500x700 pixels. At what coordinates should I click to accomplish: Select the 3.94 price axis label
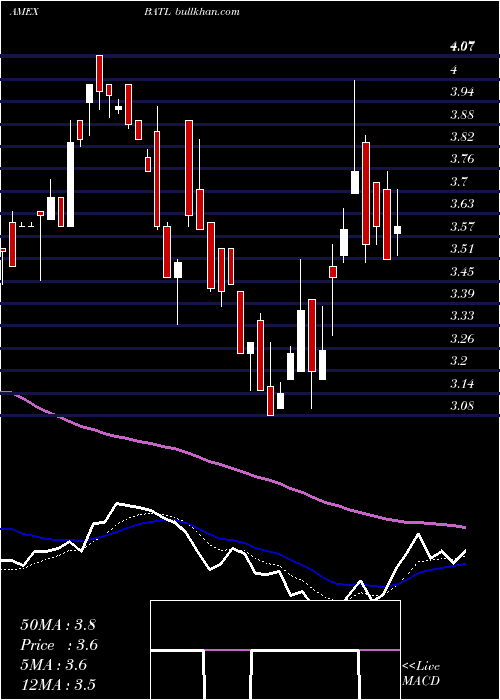click(462, 92)
